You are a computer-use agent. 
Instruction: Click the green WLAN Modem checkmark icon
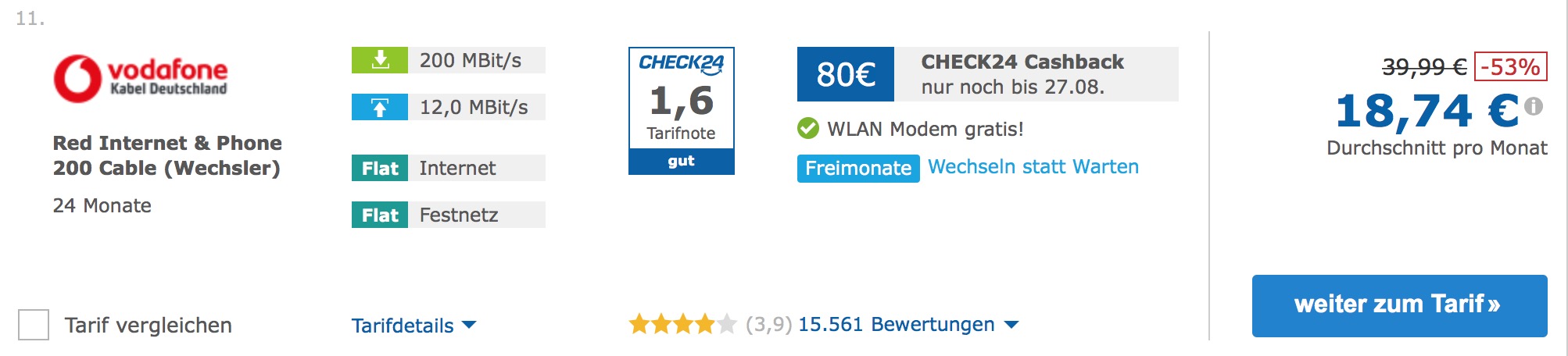click(x=808, y=129)
